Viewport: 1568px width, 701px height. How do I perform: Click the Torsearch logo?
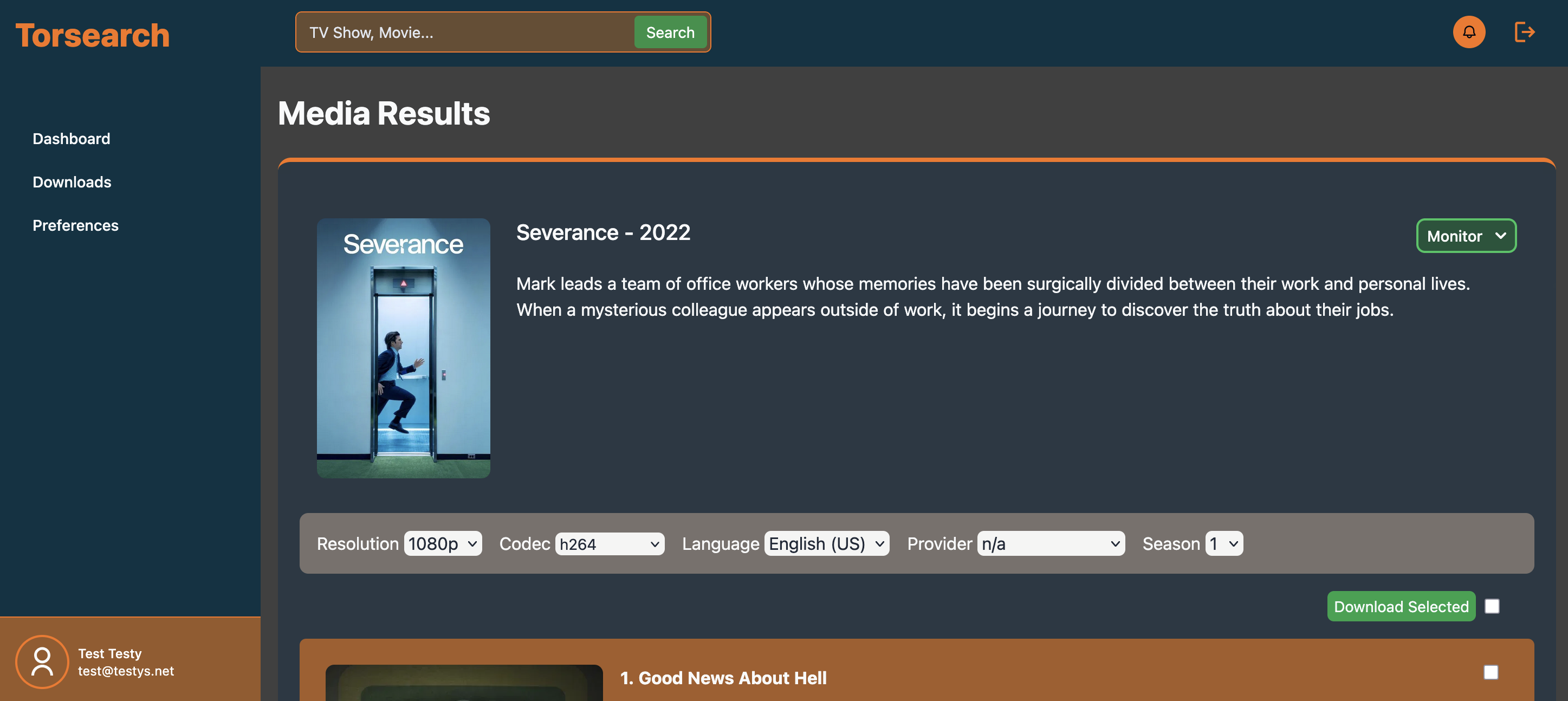[93, 35]
